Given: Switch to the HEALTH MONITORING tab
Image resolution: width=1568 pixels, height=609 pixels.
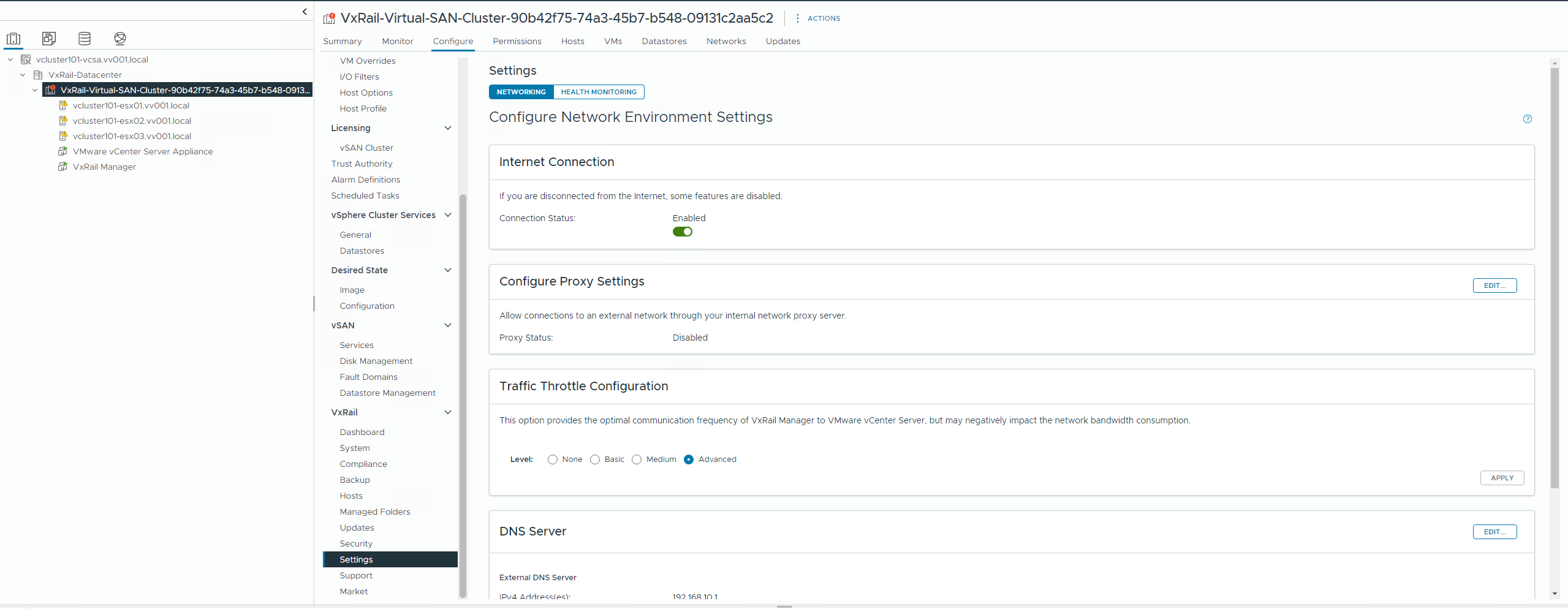Looking at the screenshot, I should [x=599, y=91].
